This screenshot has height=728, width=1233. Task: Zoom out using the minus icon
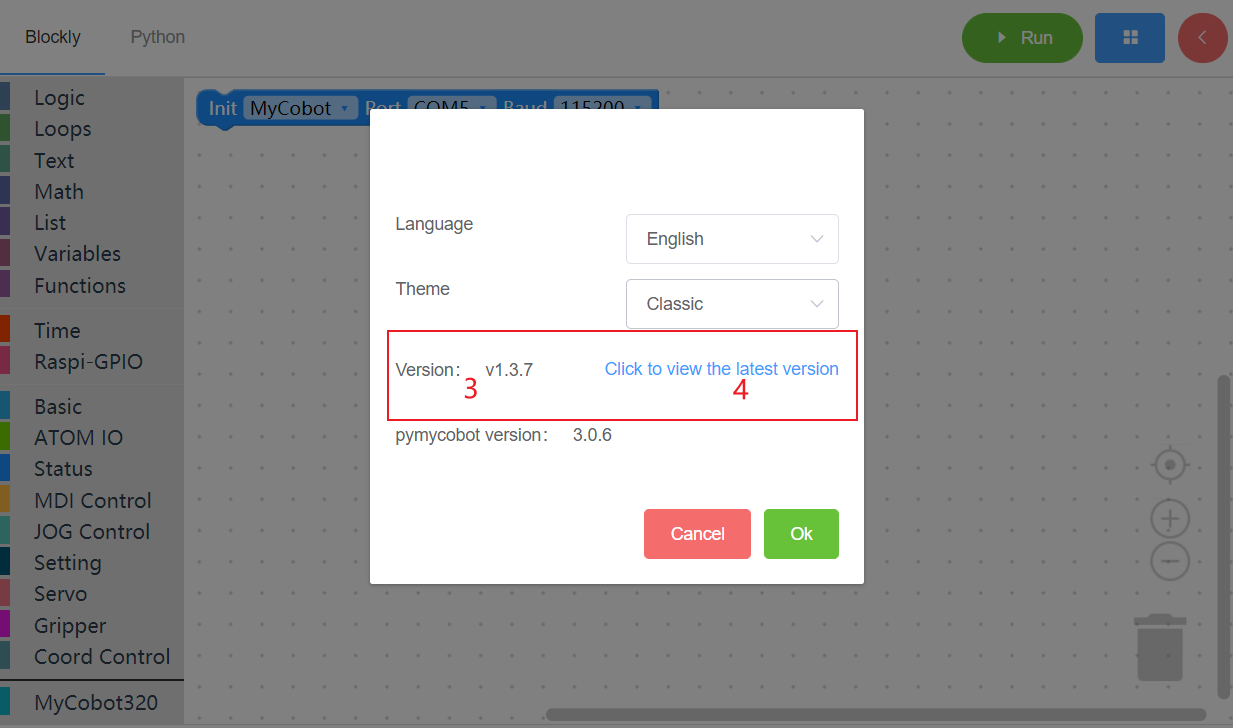[1169, 561]
